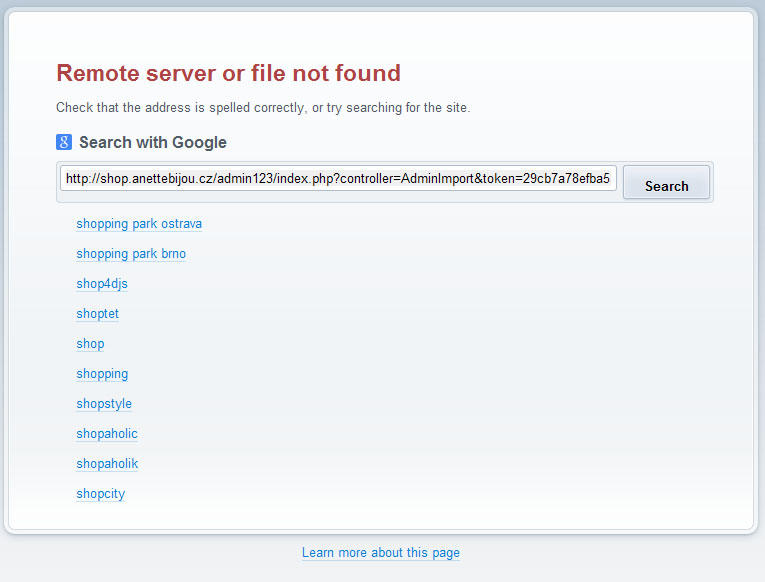
Task: Open the 'shopping park ostrava' suggestion
Action: point(139,224)
